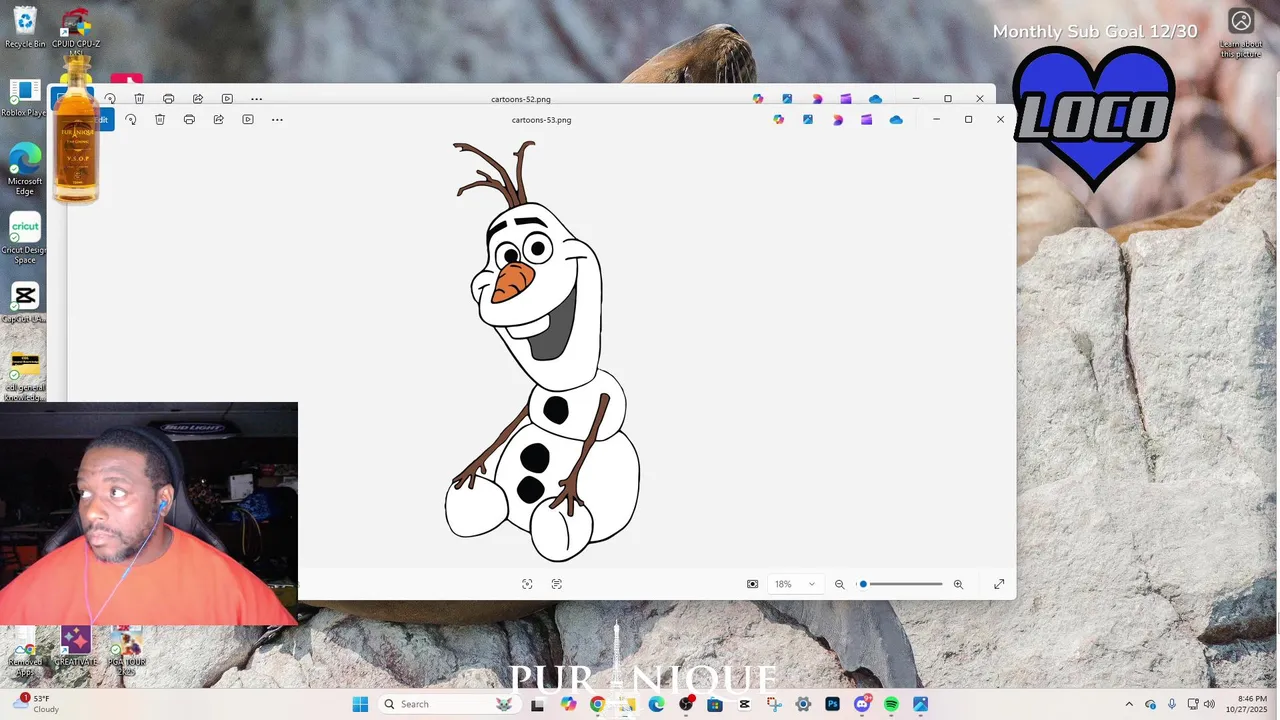Image resolution: width=1280 pixels, height=720 pixels.
Task: Click the visual search icon in bottom bar
Action: pyautogui.click(x=527, y=584)
